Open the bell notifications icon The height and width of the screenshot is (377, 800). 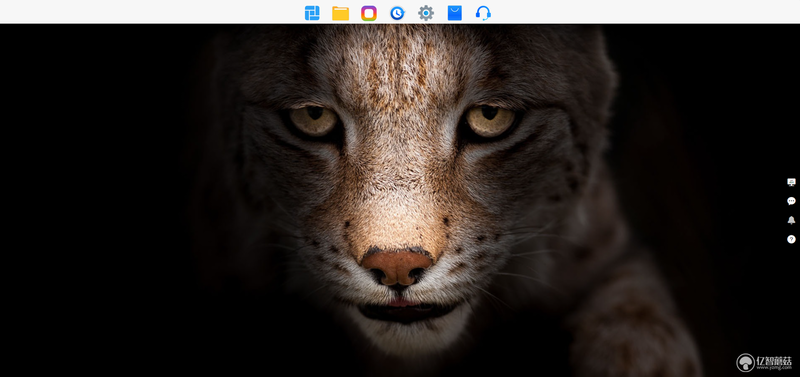click(791, 220)
